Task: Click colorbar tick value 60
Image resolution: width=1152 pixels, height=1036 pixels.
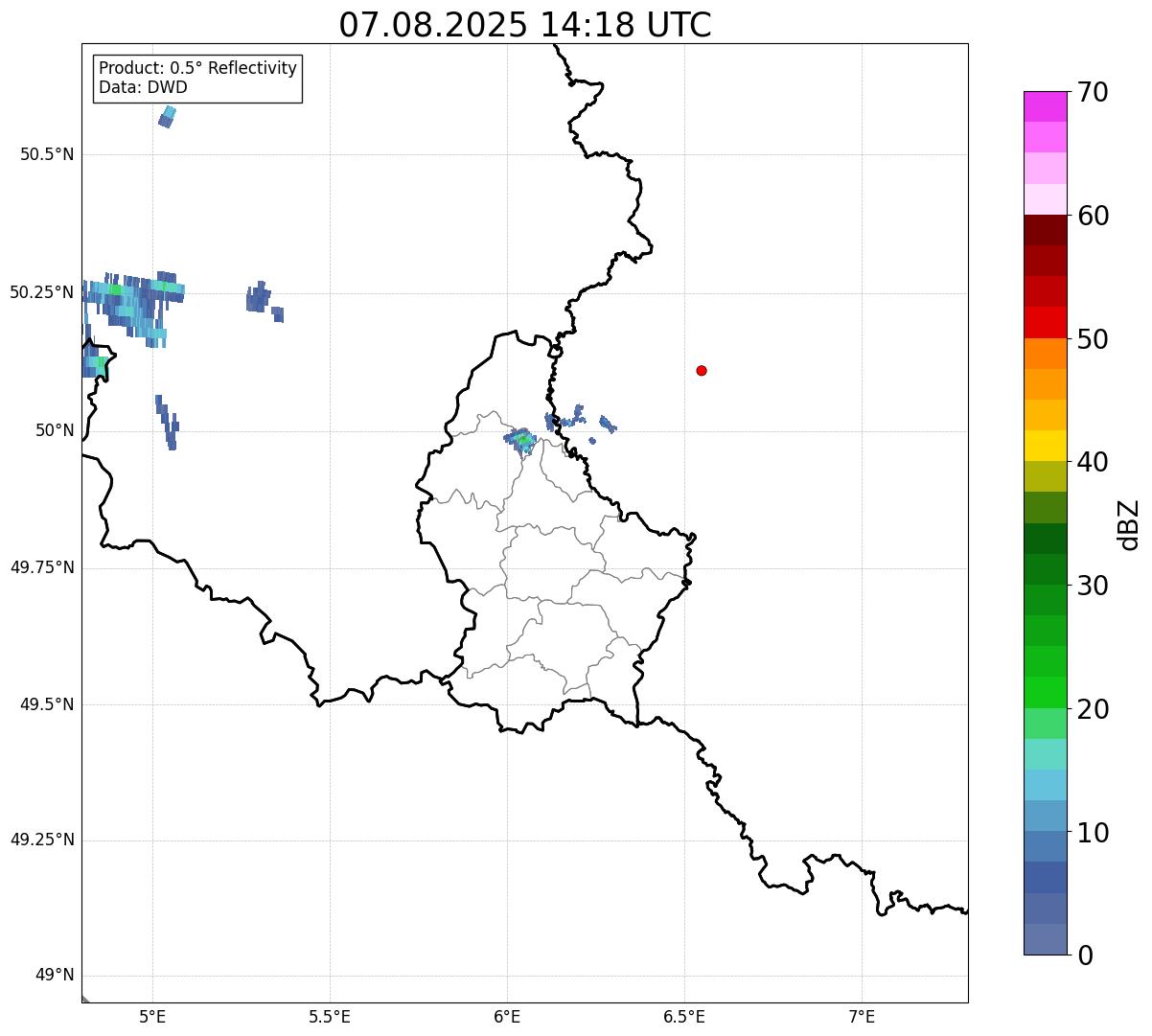Action: click(x=1092, y=216)
